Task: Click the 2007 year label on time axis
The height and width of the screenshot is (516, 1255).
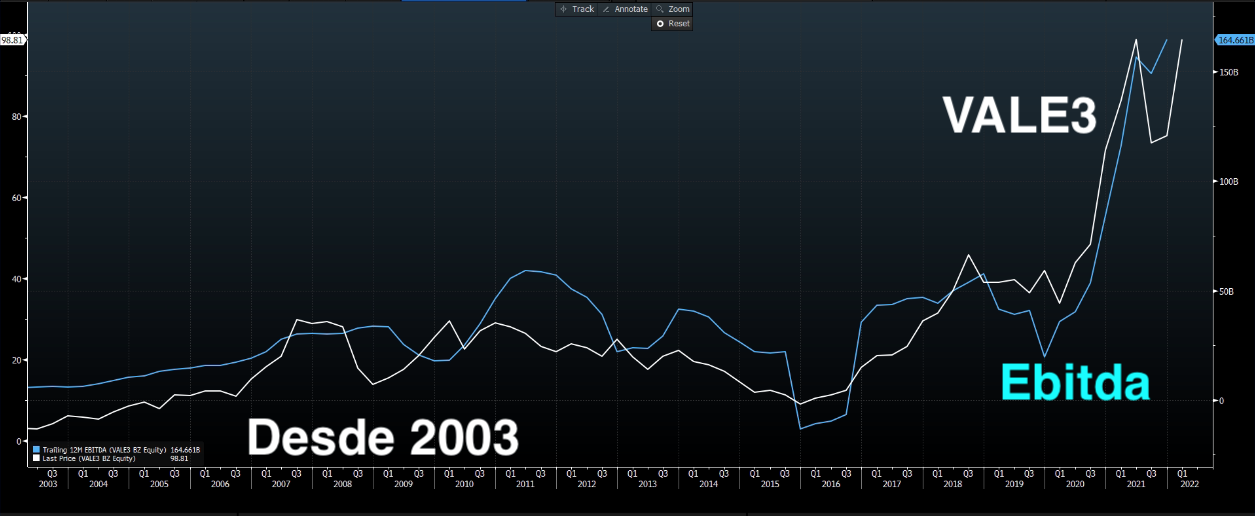Action: pos(281,484)
